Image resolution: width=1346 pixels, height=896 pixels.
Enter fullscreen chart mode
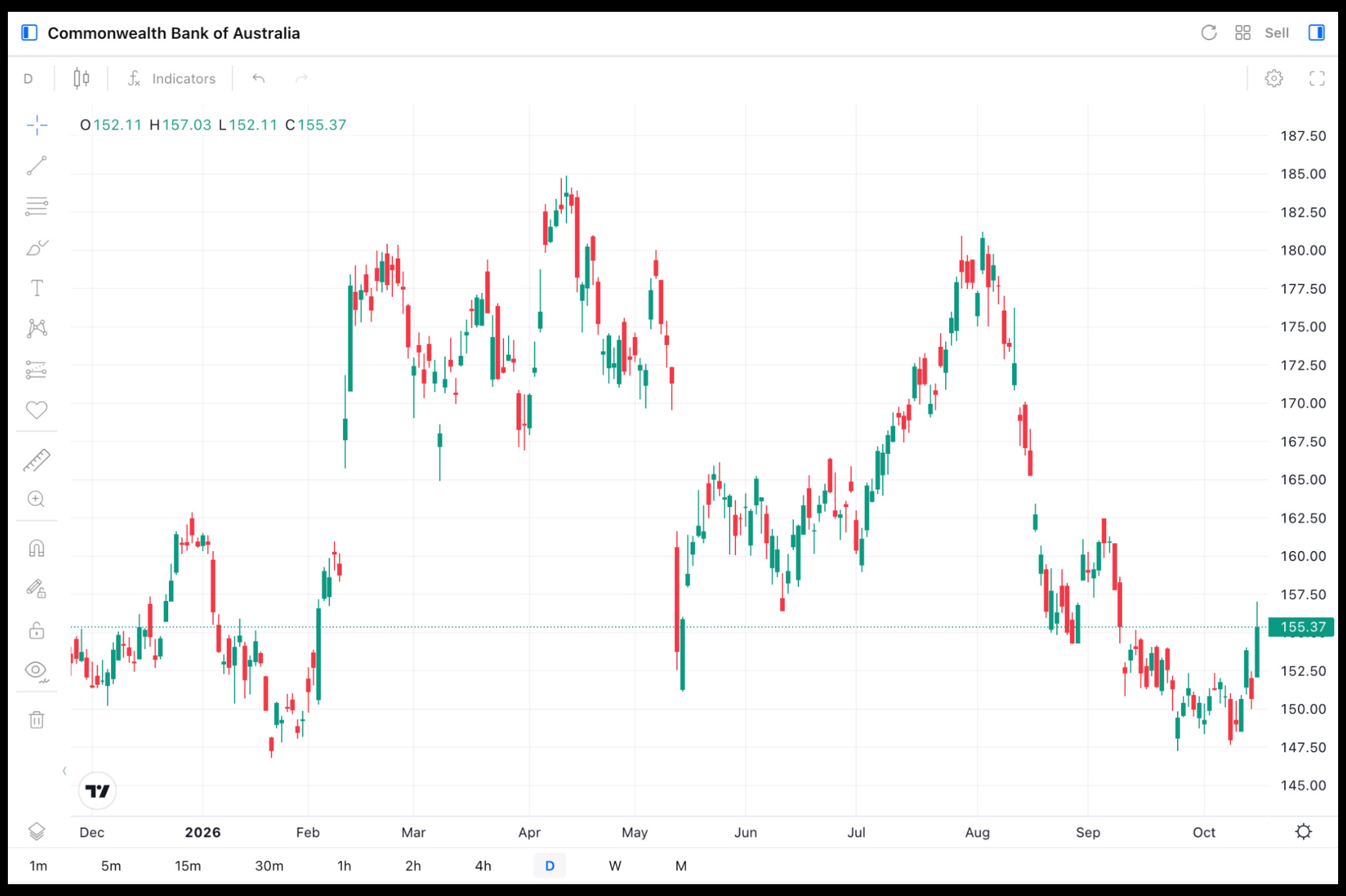point(1317,79)
